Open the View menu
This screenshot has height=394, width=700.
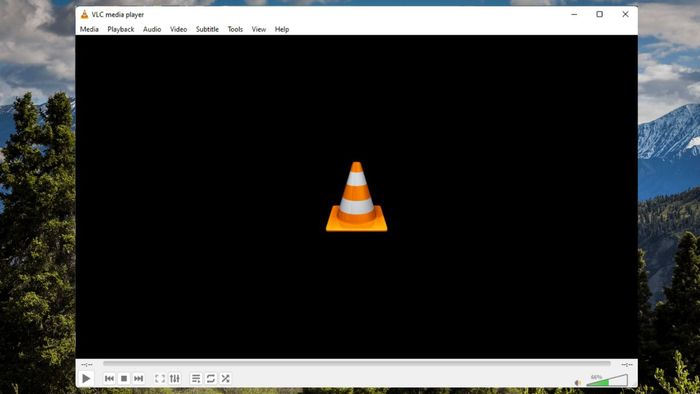point(258,29)
